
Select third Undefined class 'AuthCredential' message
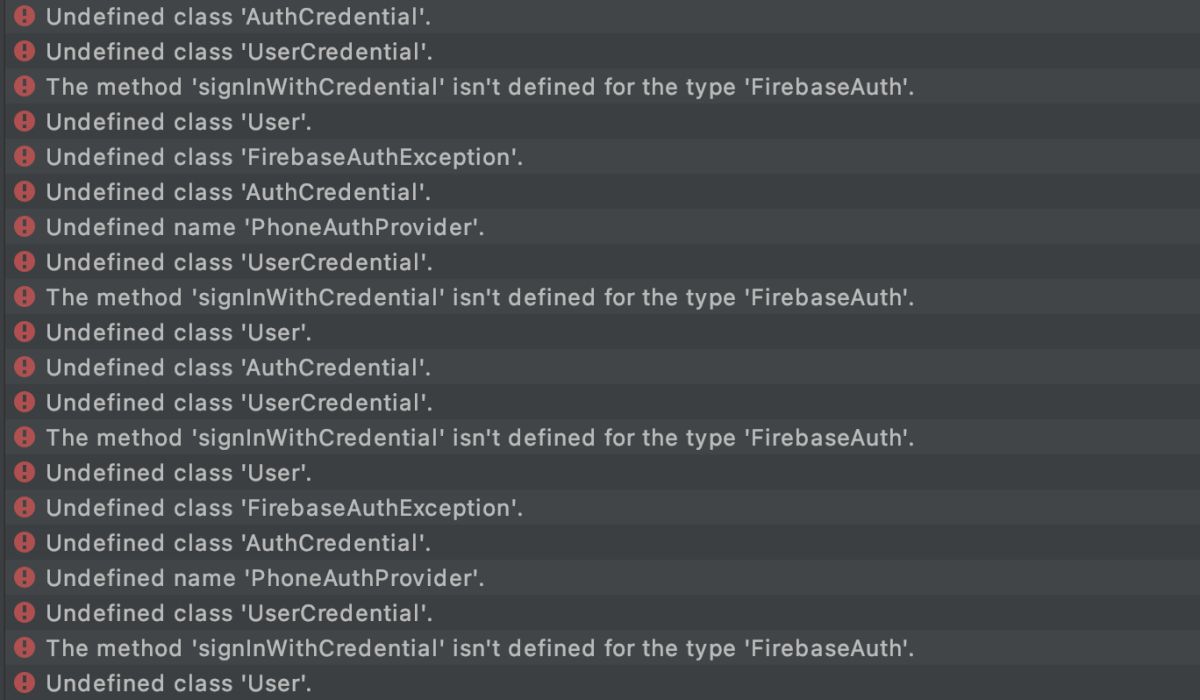point(238,367)
